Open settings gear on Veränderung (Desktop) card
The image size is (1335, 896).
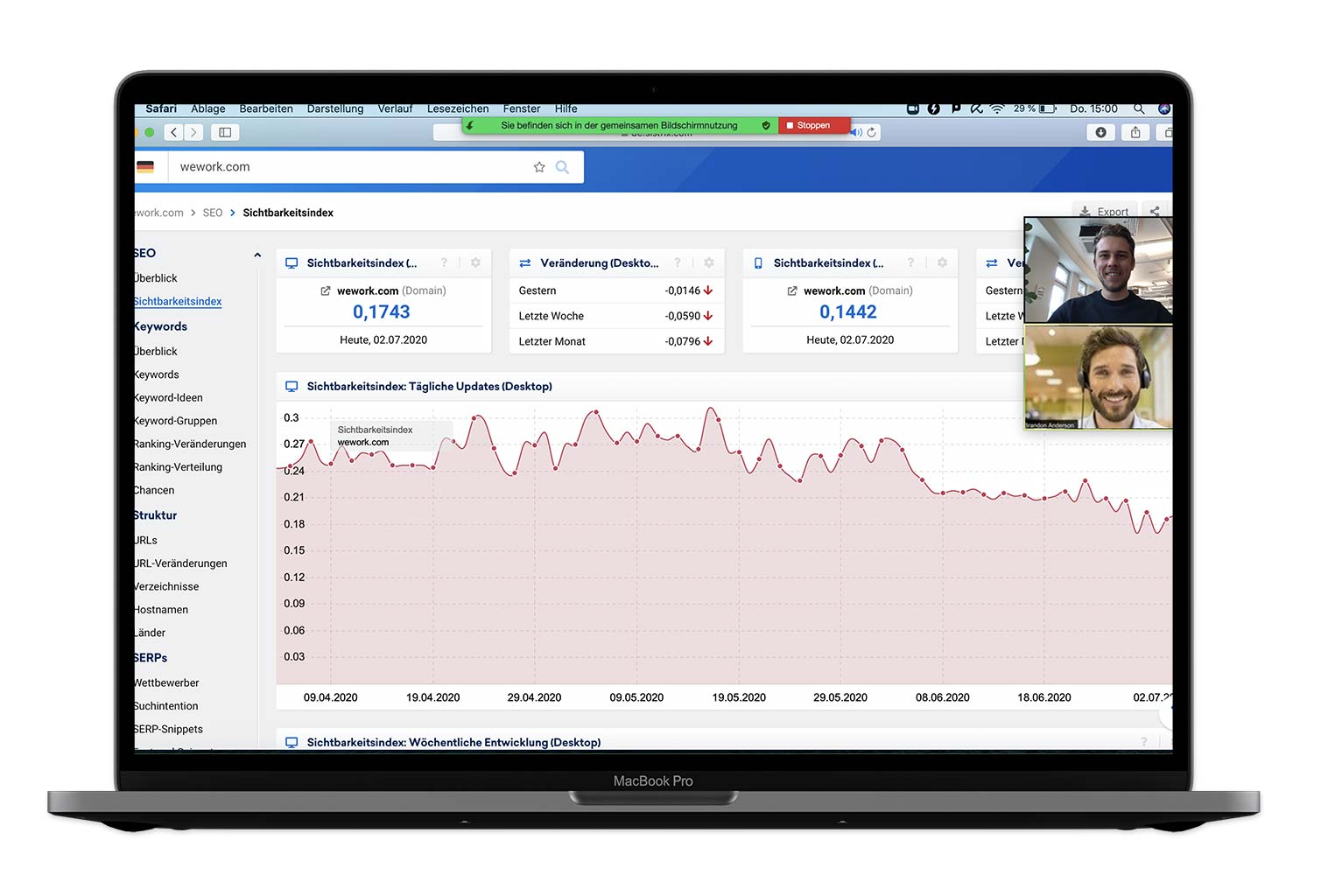tap(709, 262)
